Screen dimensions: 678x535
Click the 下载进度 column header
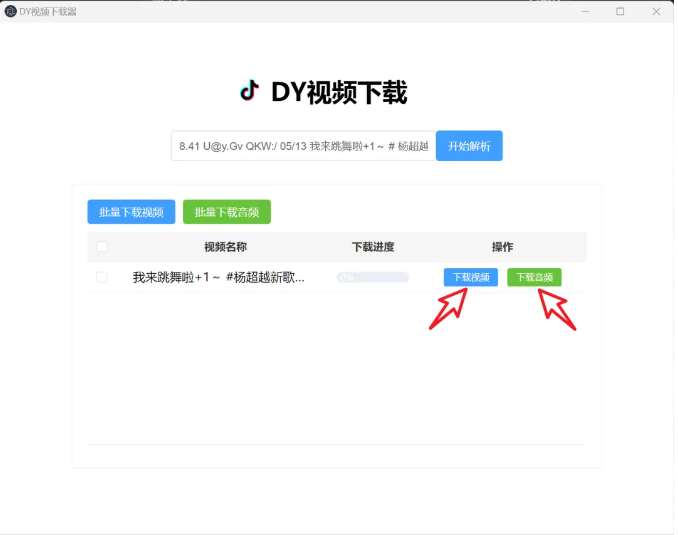(373, 247)
